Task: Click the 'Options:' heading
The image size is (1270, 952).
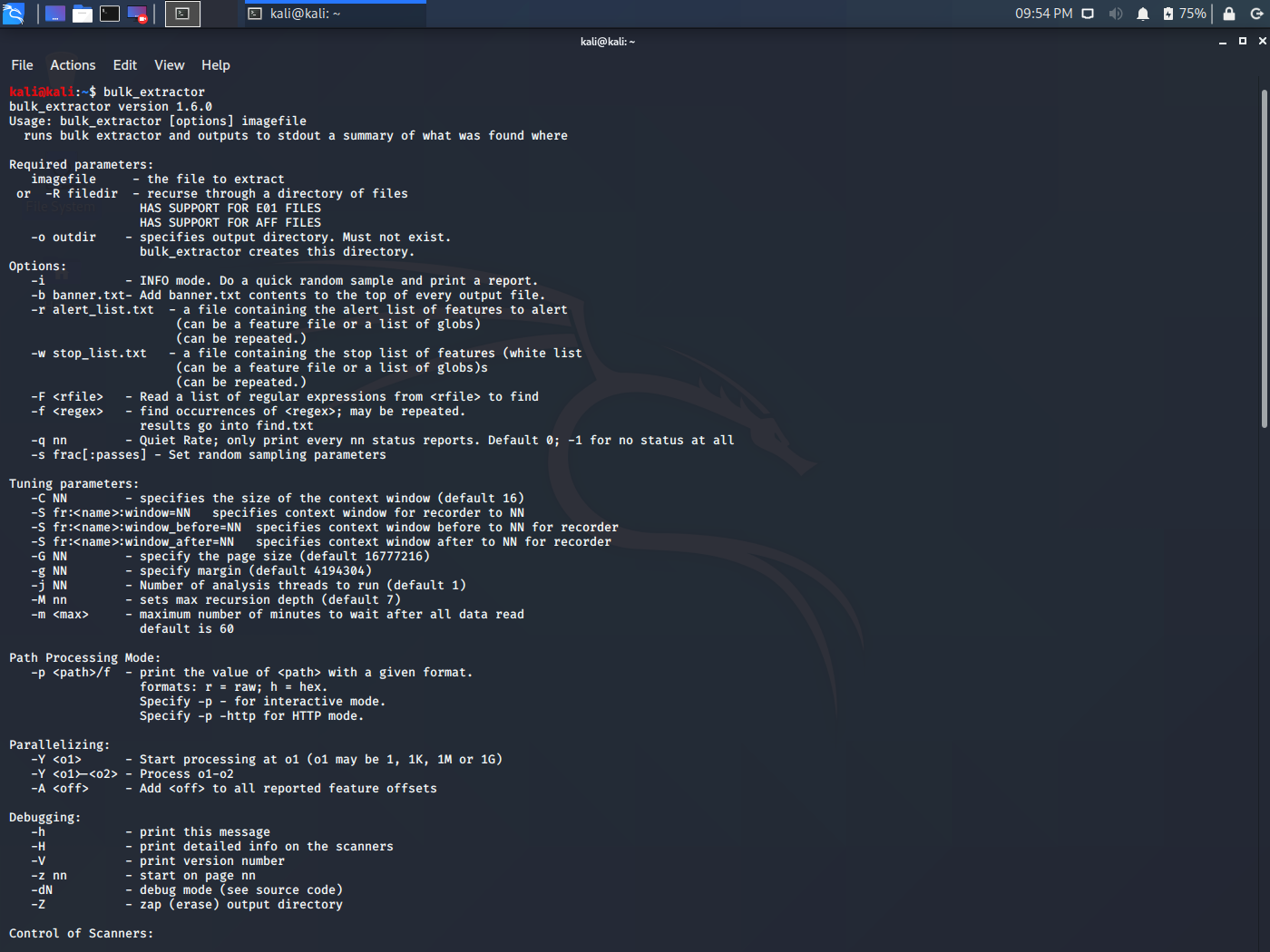Action: pos(38,266)
